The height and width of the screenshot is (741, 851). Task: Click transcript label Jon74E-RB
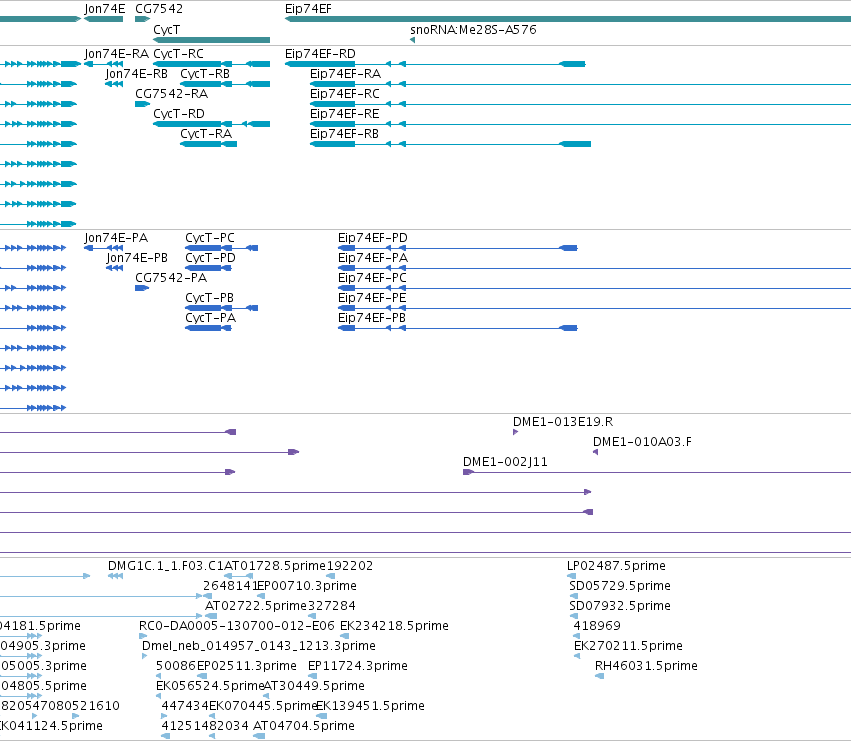point(137,74)
